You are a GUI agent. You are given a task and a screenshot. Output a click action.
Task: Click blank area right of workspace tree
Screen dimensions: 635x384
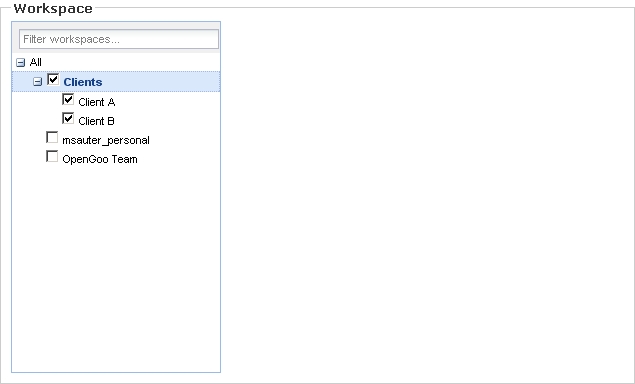[425, 194]
